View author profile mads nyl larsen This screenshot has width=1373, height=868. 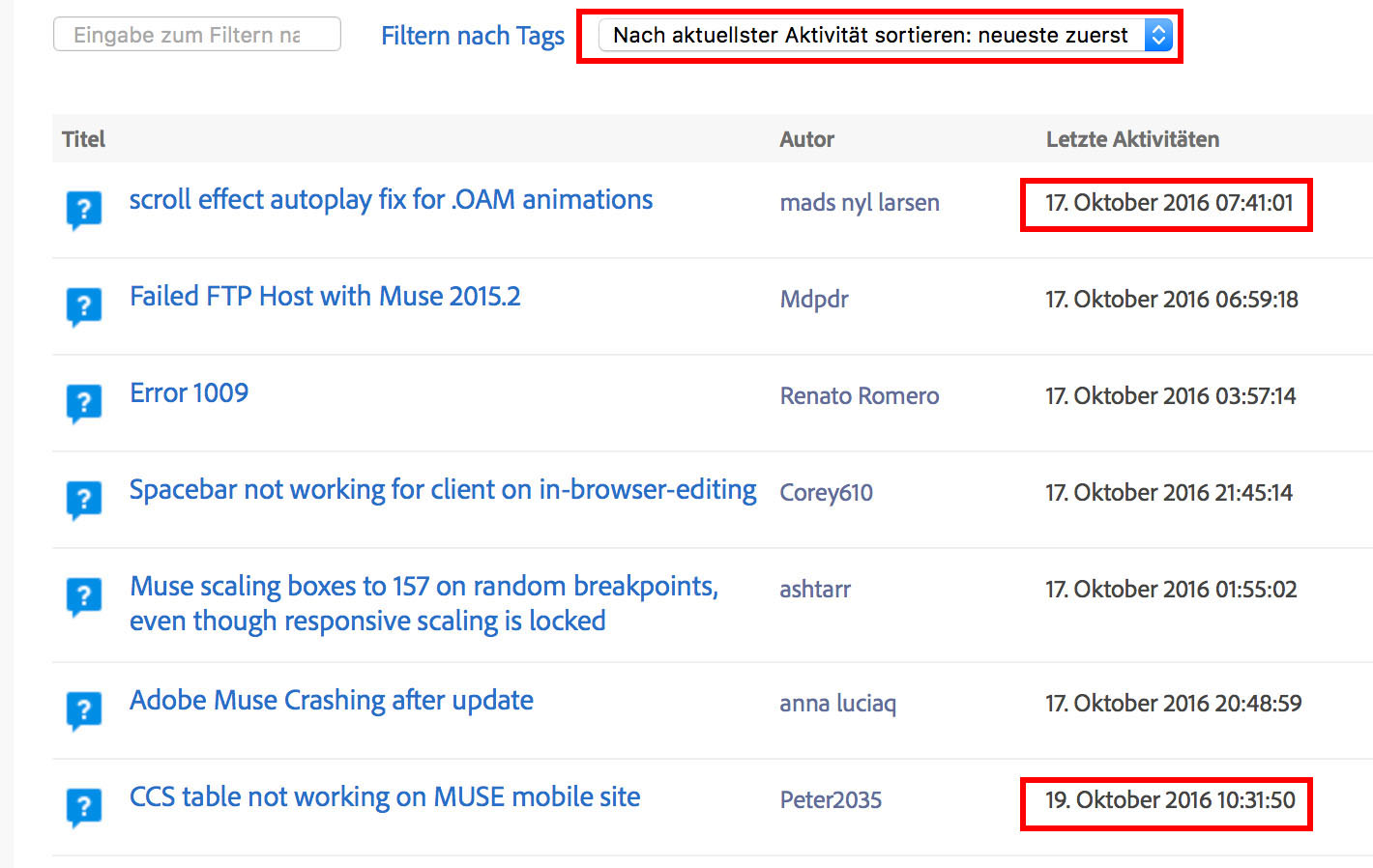(860, 203)
